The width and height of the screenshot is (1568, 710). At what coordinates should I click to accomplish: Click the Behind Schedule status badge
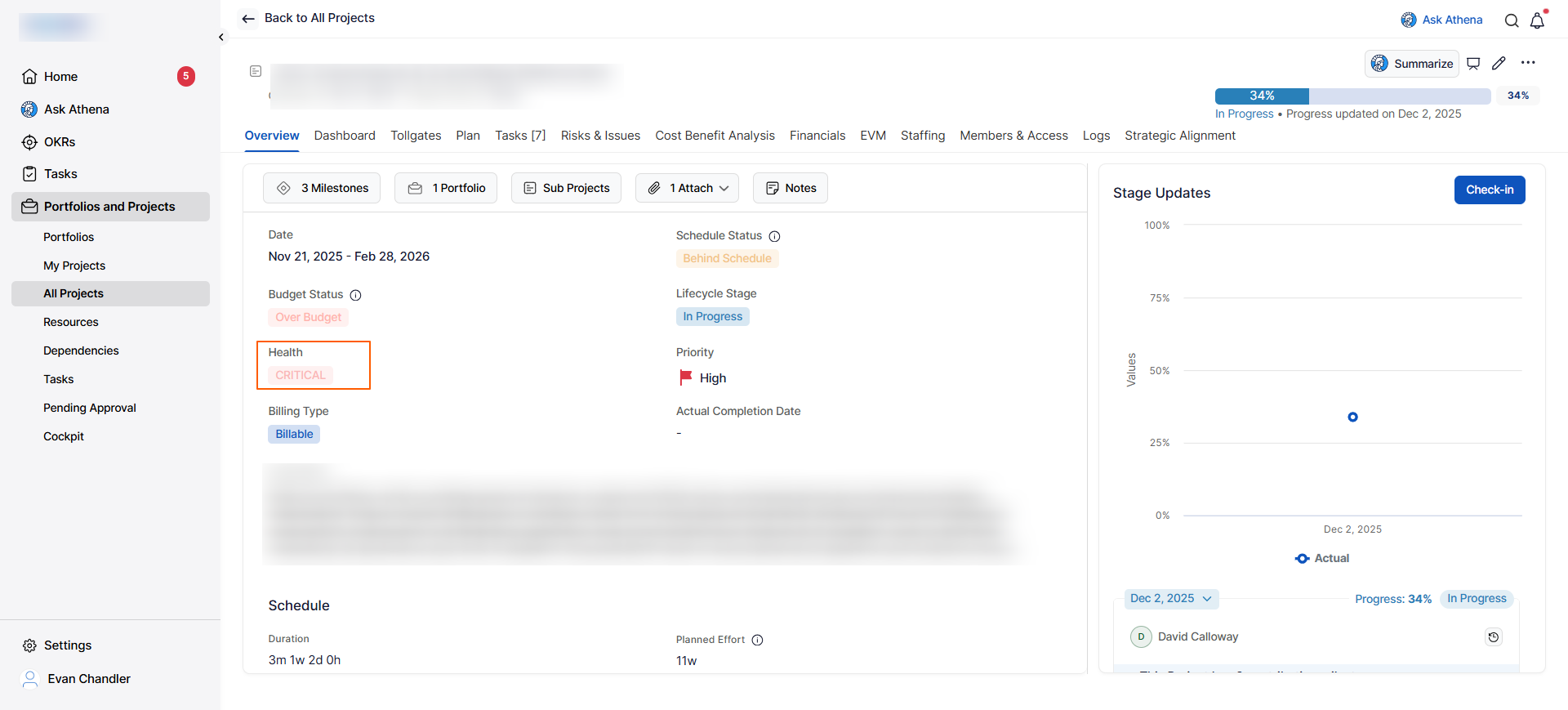point(727,258)
